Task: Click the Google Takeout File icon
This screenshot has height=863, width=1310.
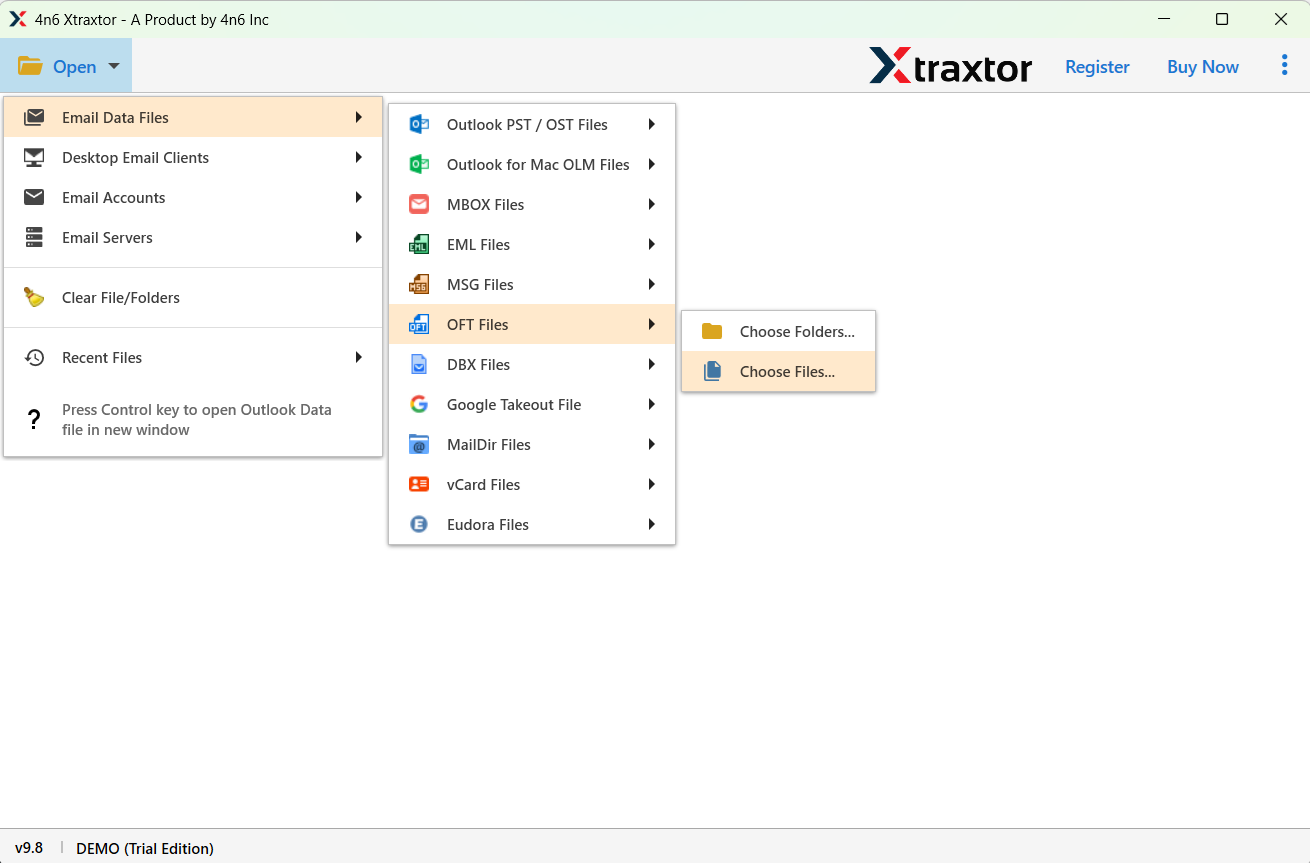Action: tap(418, 404)
